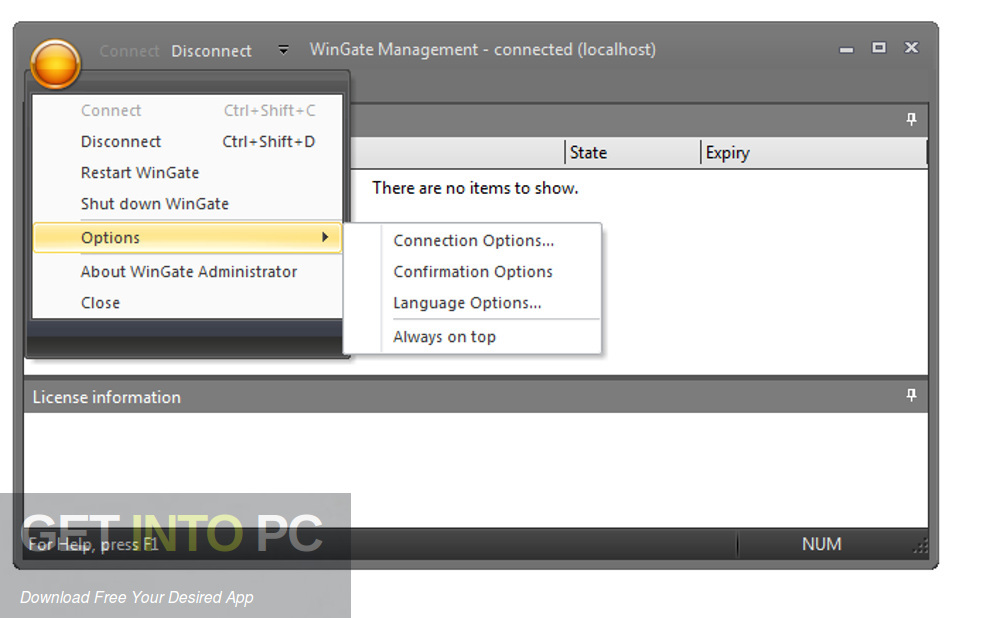Click 'There are no items to show.' text
This screenshot has height=618, width=1000.
pyautogui.click(x=475, y=188)
